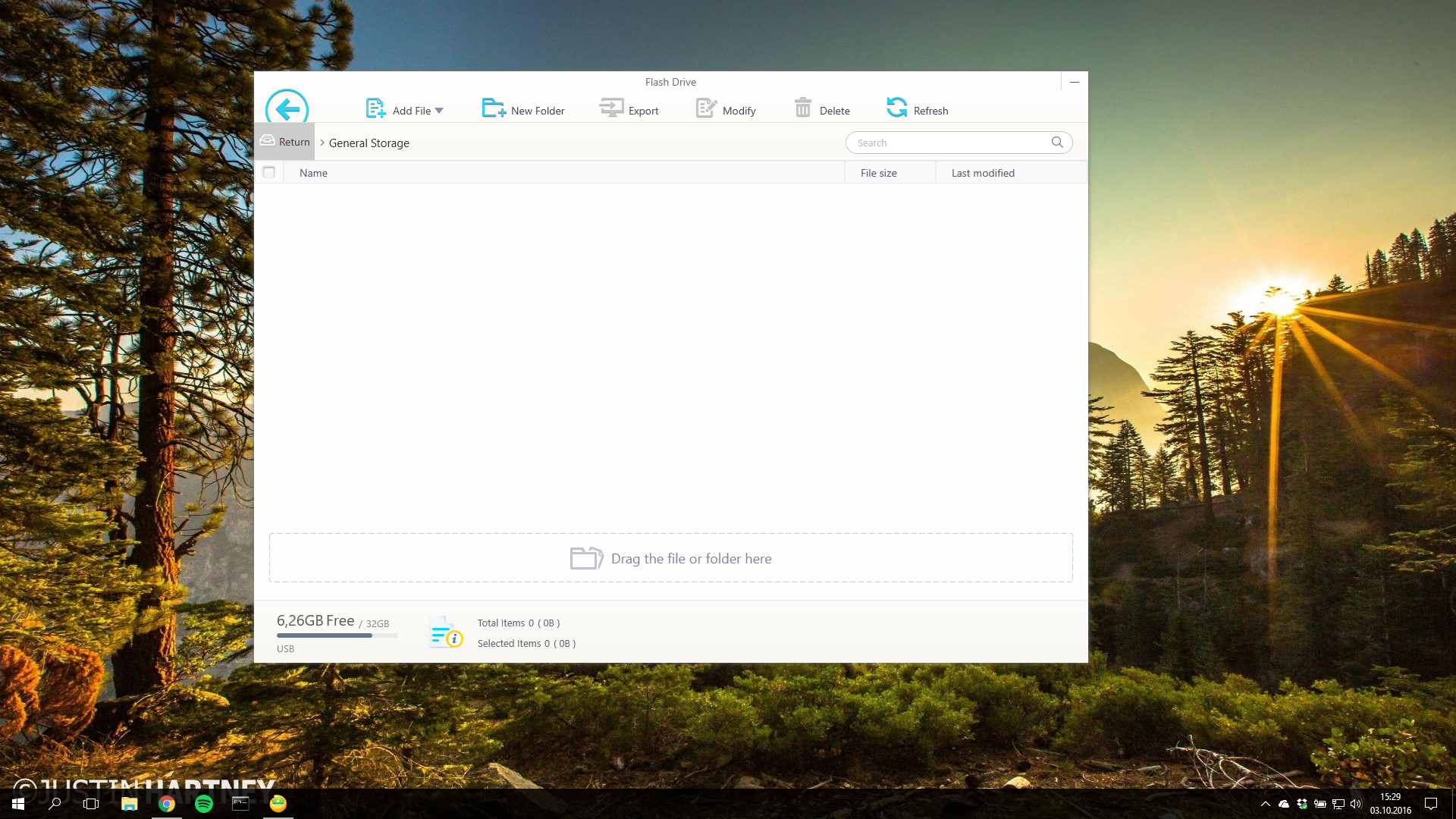Screen dimensions: 1456x819
Task: Sort by File size column
Action: tap(878, 173)
